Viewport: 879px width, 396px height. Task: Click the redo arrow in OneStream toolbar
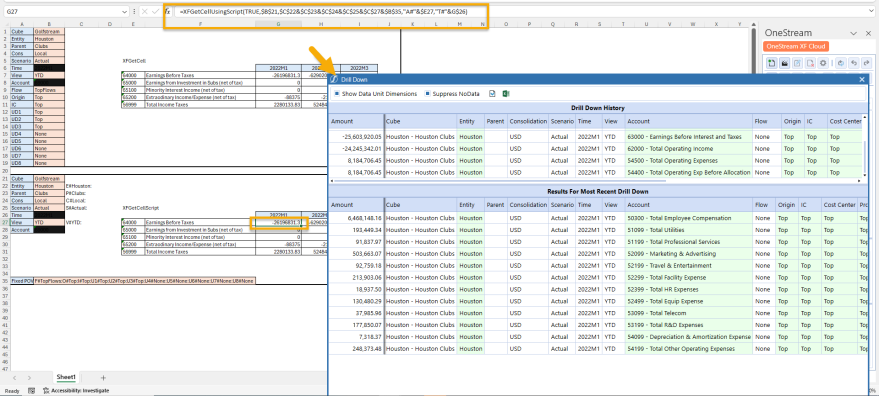coord(867,63)
